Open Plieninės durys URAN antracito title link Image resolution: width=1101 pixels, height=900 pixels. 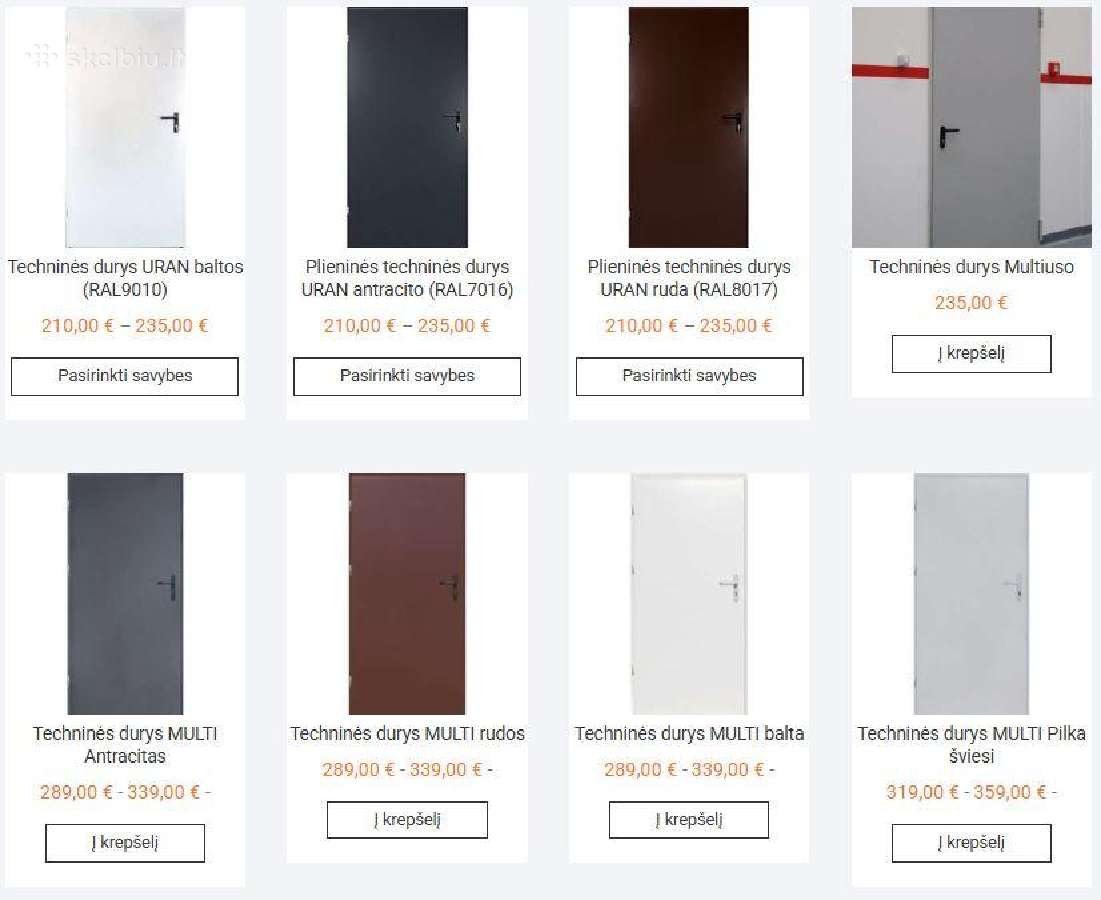pos(407,278)
